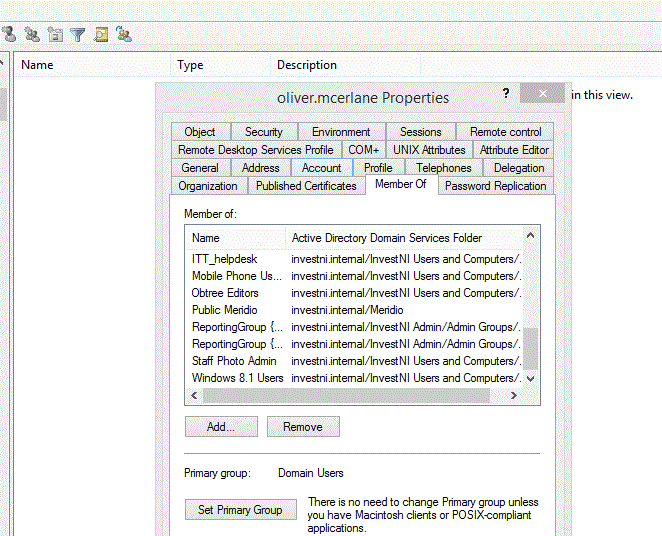Viewport: 662px width, 536px height.
Task: Select the Obtree Editors group row
Action: 354,293
